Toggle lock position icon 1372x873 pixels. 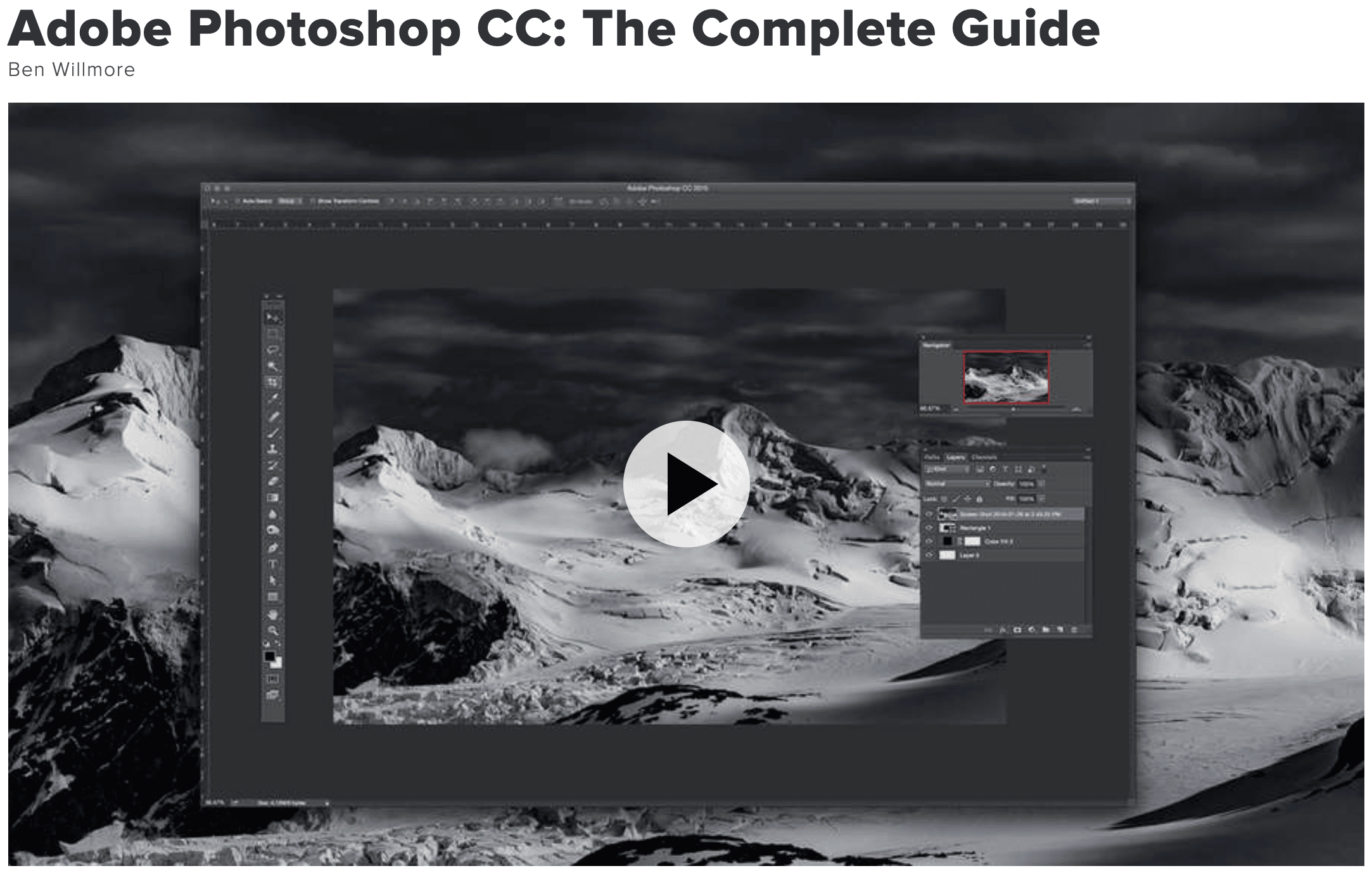tap(968, 499)
